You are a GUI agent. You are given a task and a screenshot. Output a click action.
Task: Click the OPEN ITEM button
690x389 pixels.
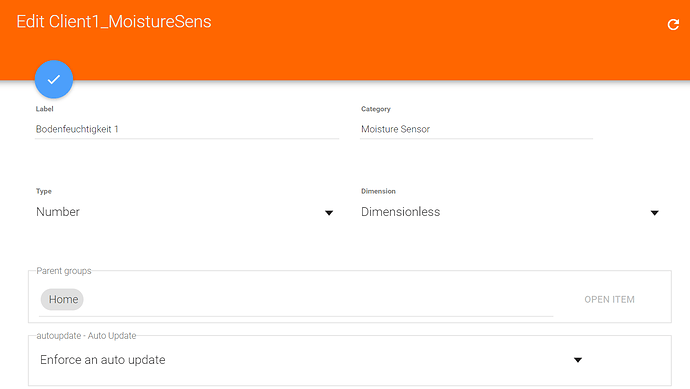click(609, 300)
